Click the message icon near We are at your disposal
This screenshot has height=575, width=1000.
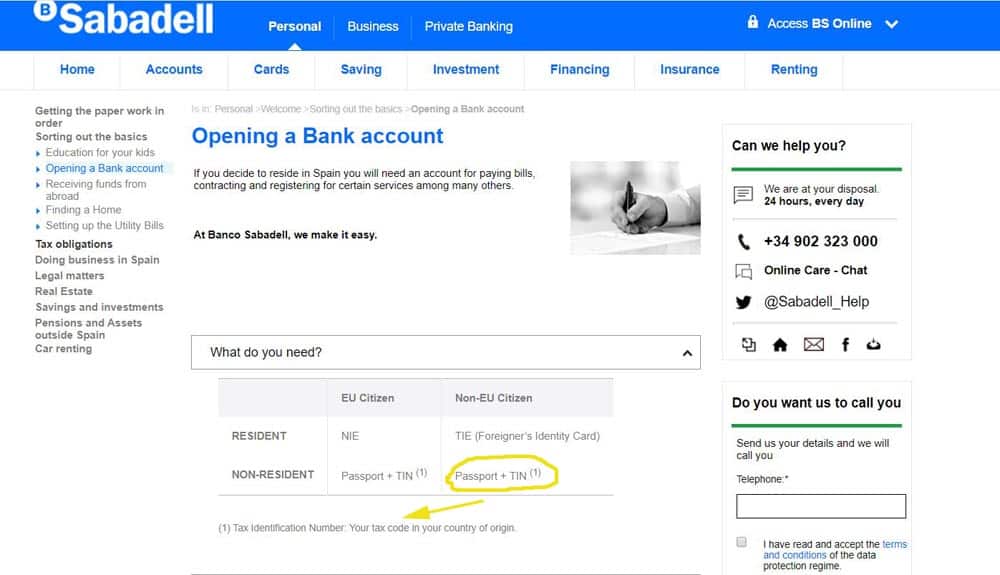point(743,194)
